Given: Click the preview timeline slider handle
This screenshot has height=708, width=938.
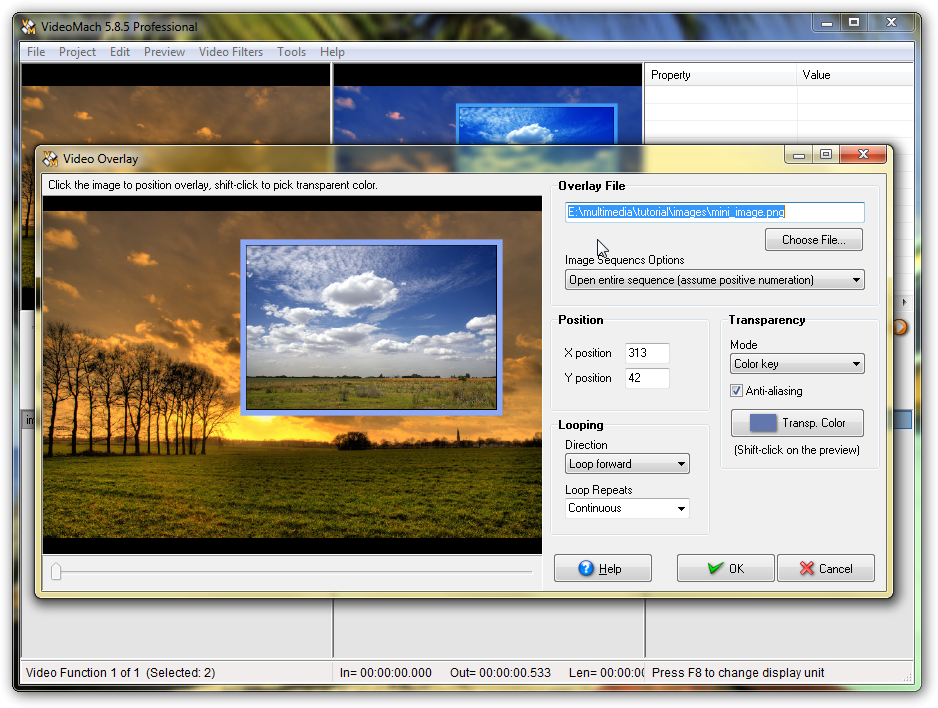Looking at the screenshot, I should point(56,571).
